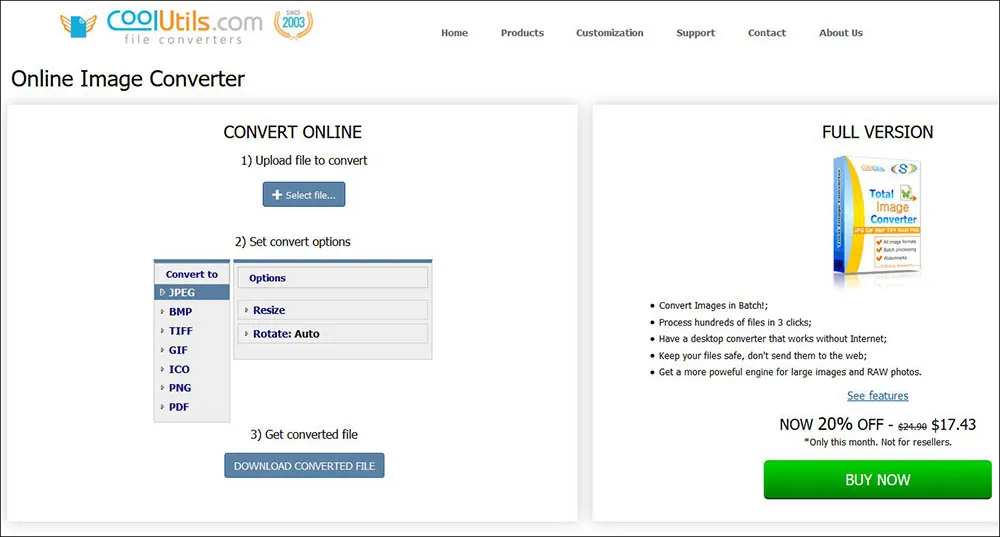Viewport: 1000px width, 537px height.
Task: Open the See features link
Action: click(x=878, y=395)
